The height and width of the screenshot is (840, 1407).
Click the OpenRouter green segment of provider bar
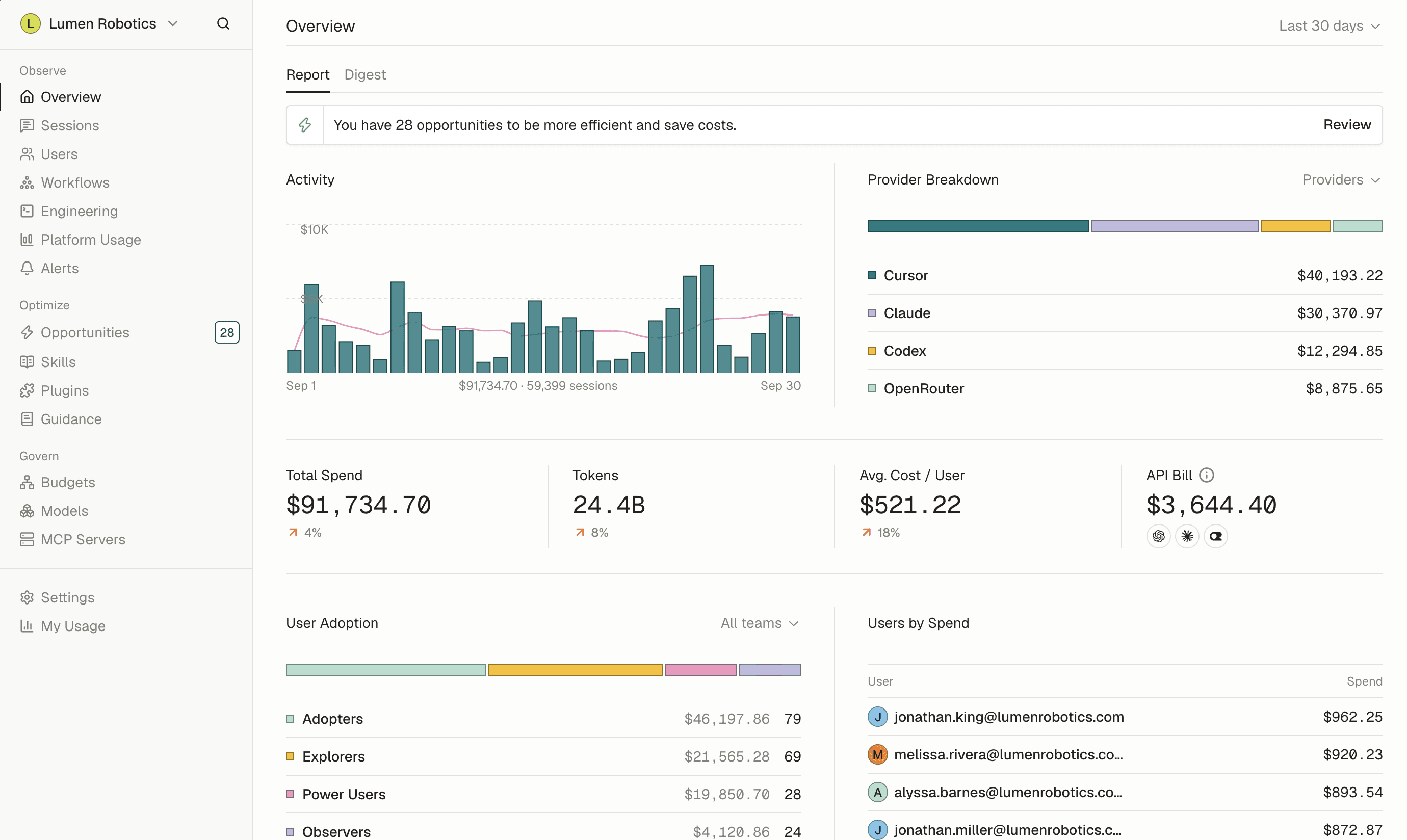(1358, 226)
